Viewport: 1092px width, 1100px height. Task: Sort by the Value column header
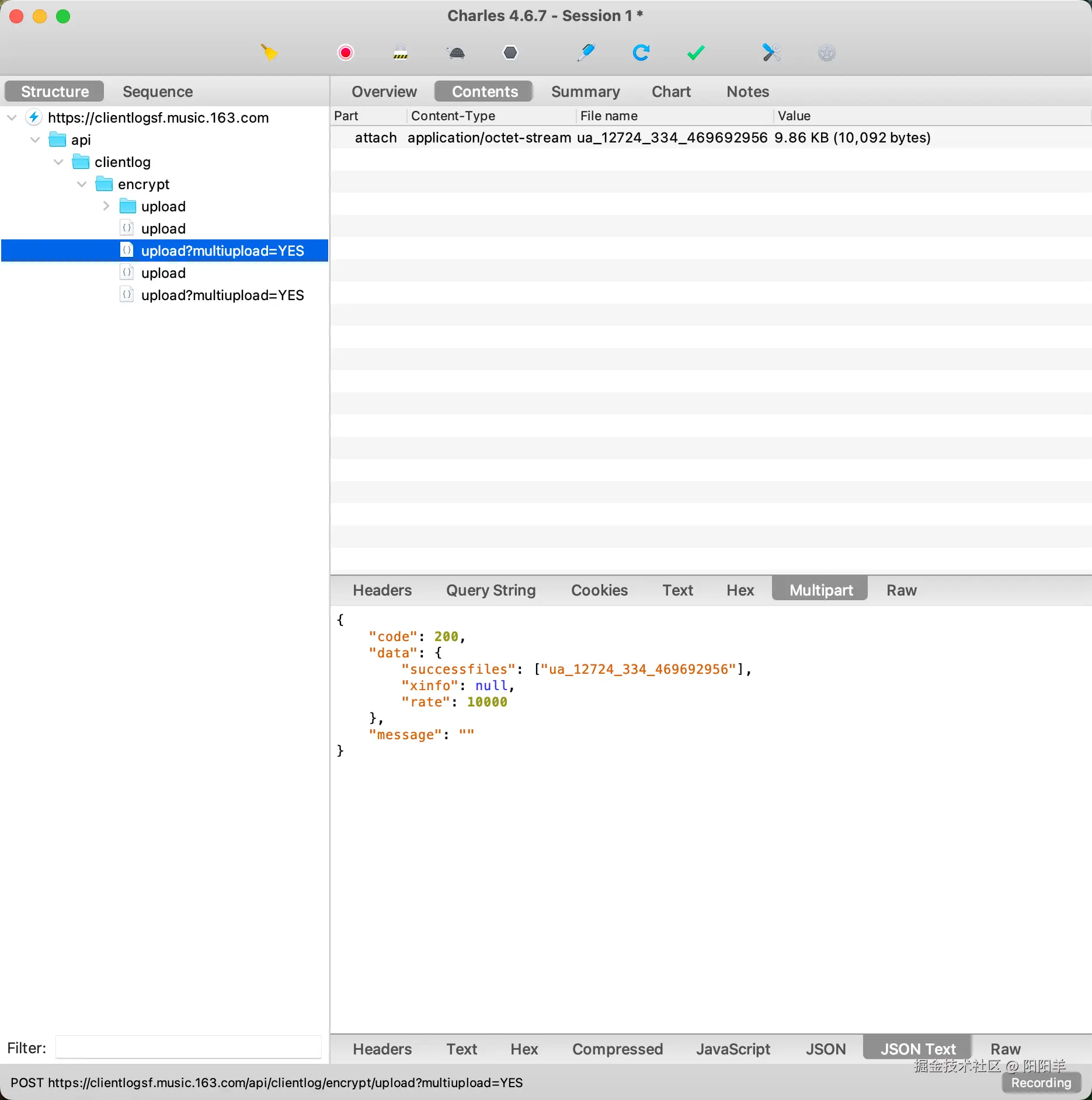pos(933,116)
